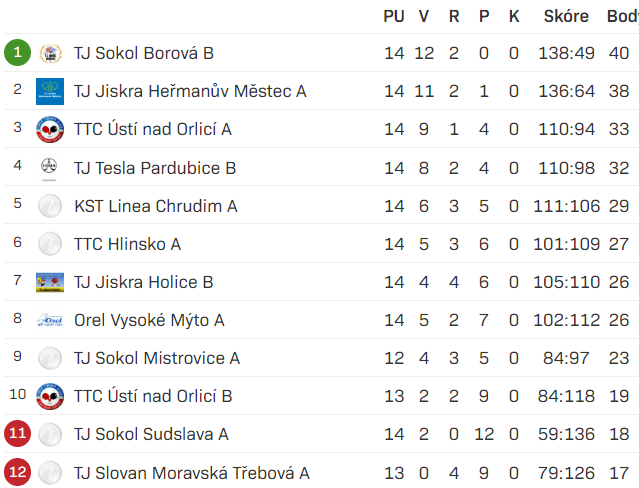Screen dimensions: 639x488
Task: Open the TJ Tesla Pardubice B team link
Action: (155, 168)
